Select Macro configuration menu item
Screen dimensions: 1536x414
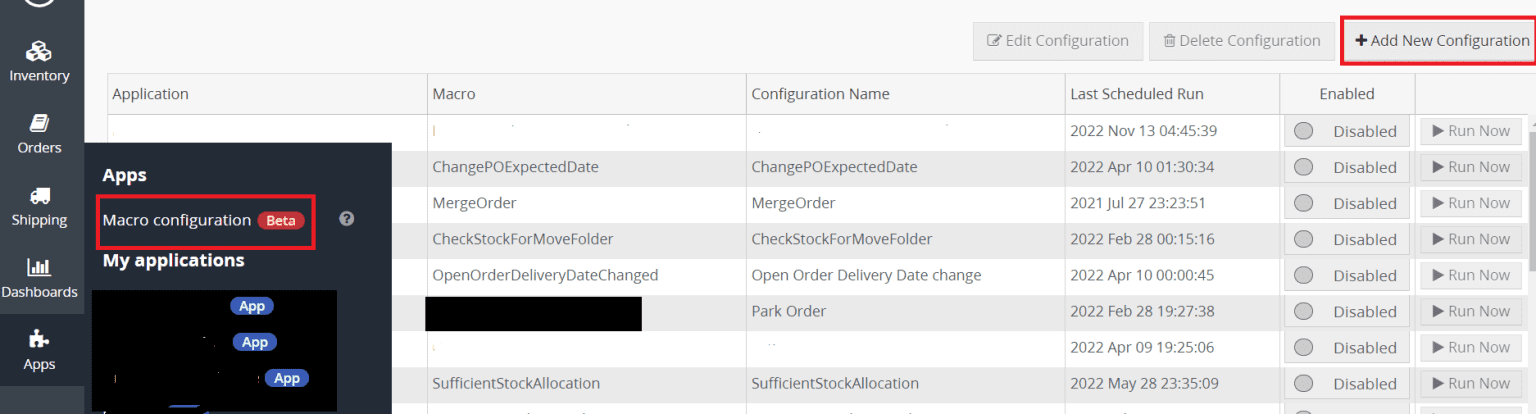pos(177,220)
